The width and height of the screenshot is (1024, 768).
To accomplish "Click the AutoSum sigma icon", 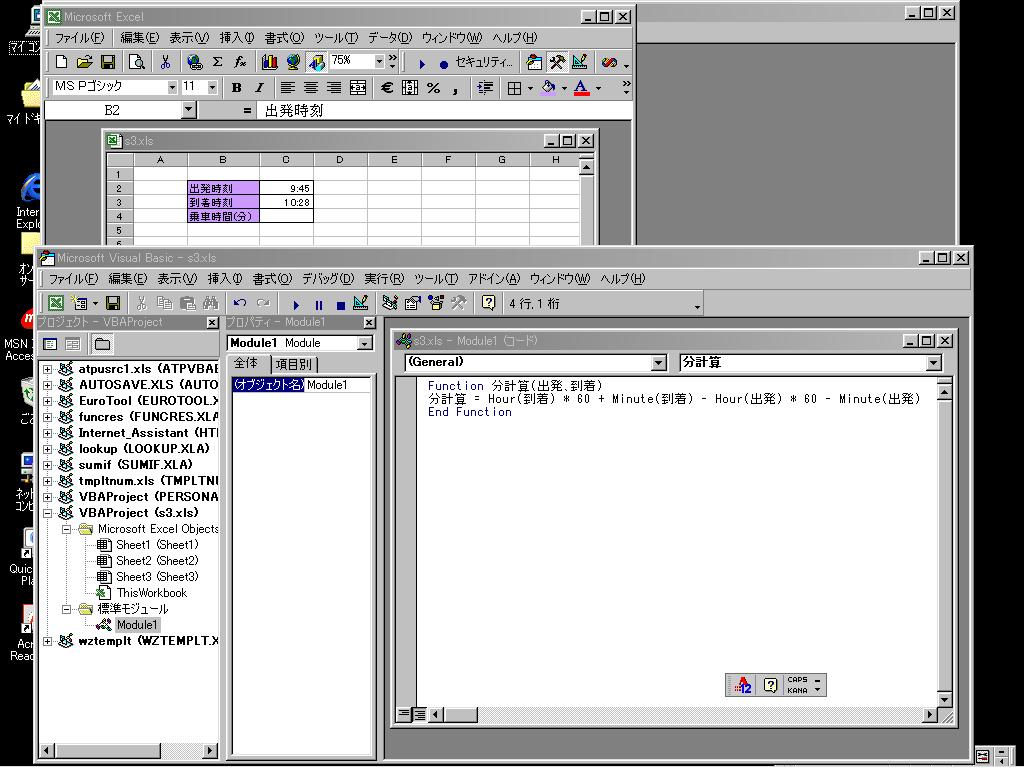I will tap(217, 62).
